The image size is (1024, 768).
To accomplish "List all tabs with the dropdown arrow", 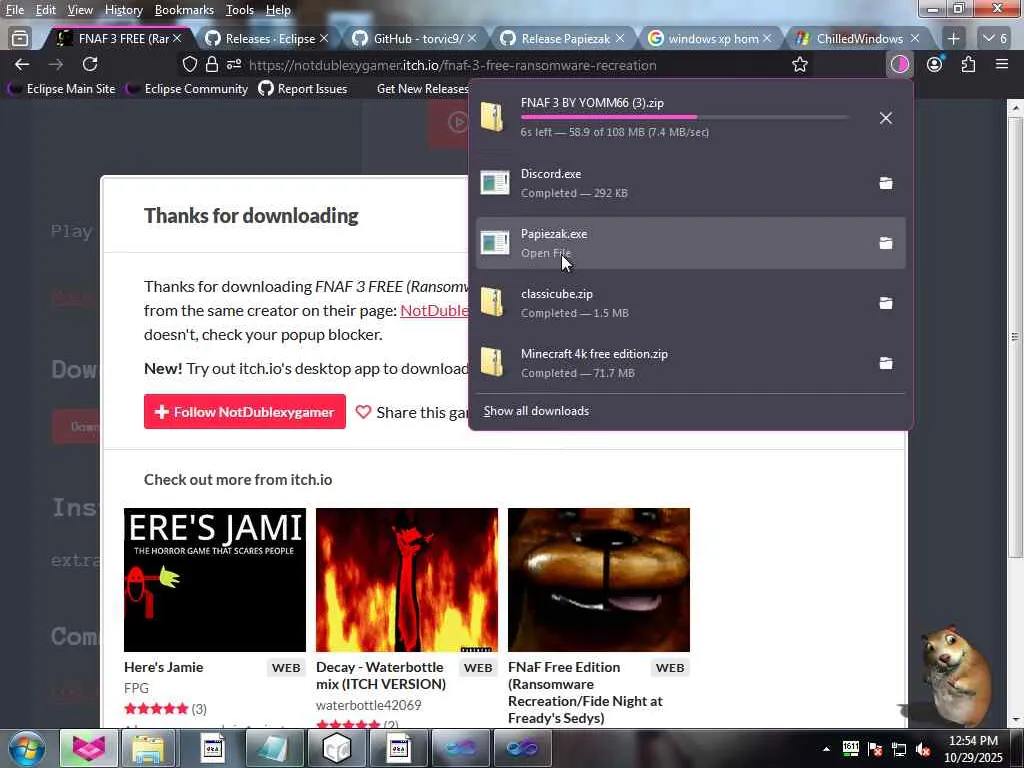I will click(x=996, y=39).
